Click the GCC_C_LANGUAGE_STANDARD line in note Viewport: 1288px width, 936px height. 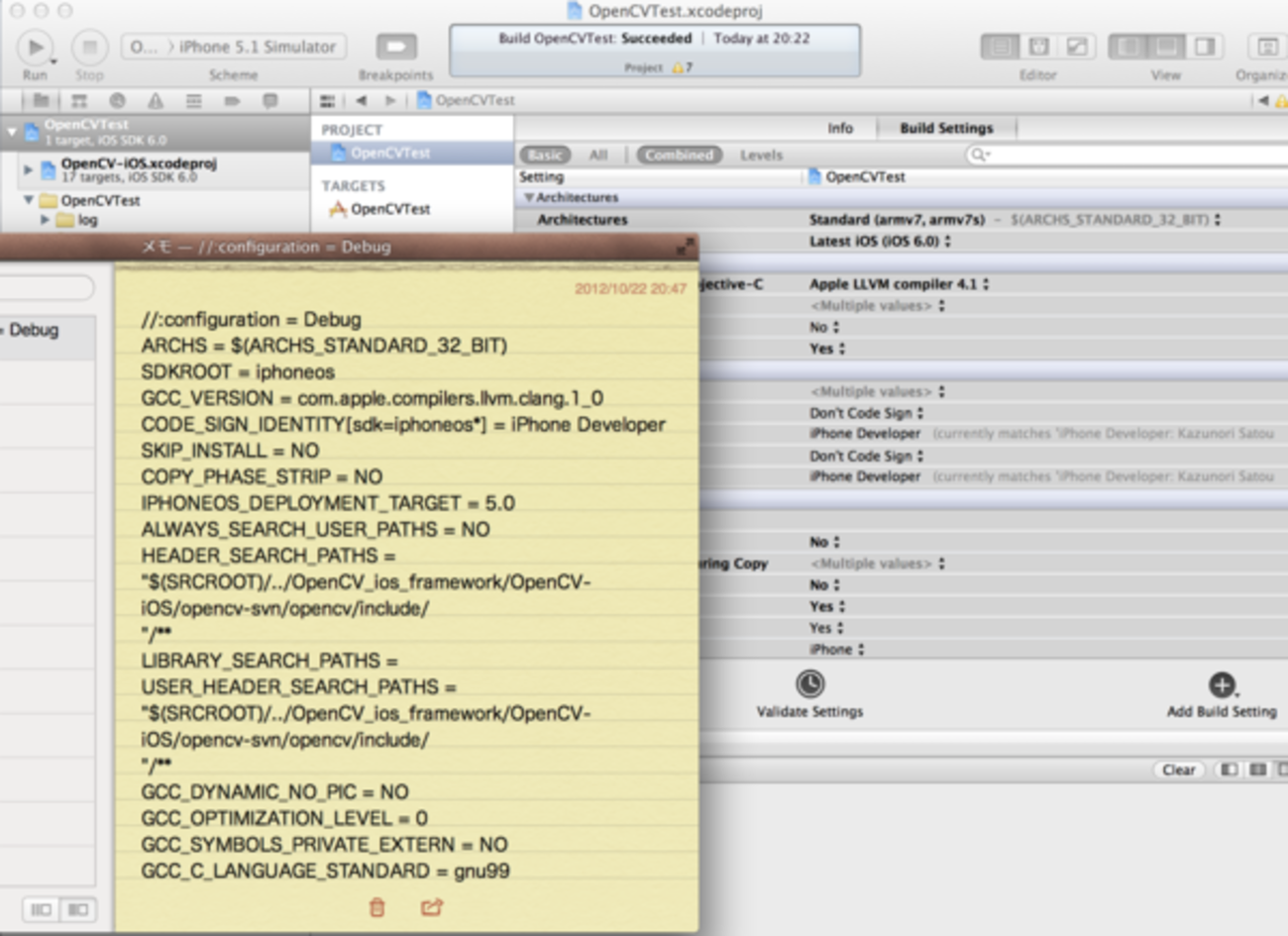tap(326, 871)
